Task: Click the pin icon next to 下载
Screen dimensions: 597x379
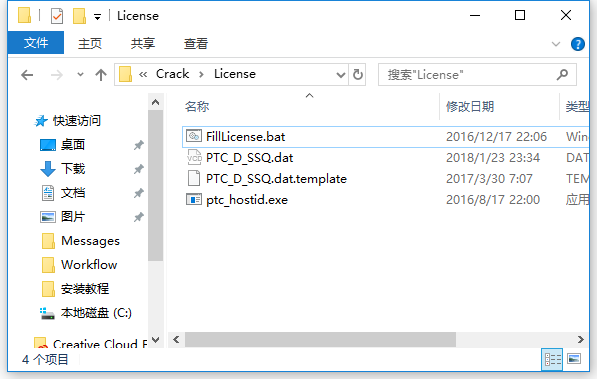Action: point(139,169)
